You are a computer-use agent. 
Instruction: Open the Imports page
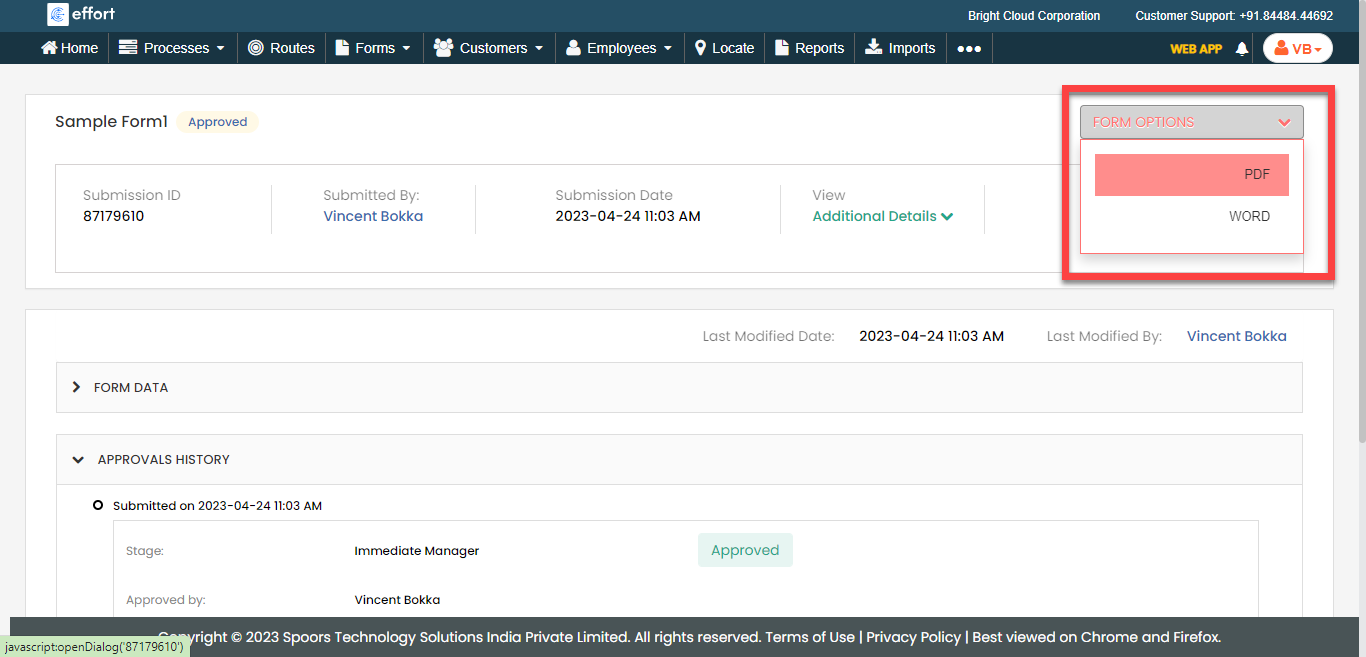coord(900,48)
